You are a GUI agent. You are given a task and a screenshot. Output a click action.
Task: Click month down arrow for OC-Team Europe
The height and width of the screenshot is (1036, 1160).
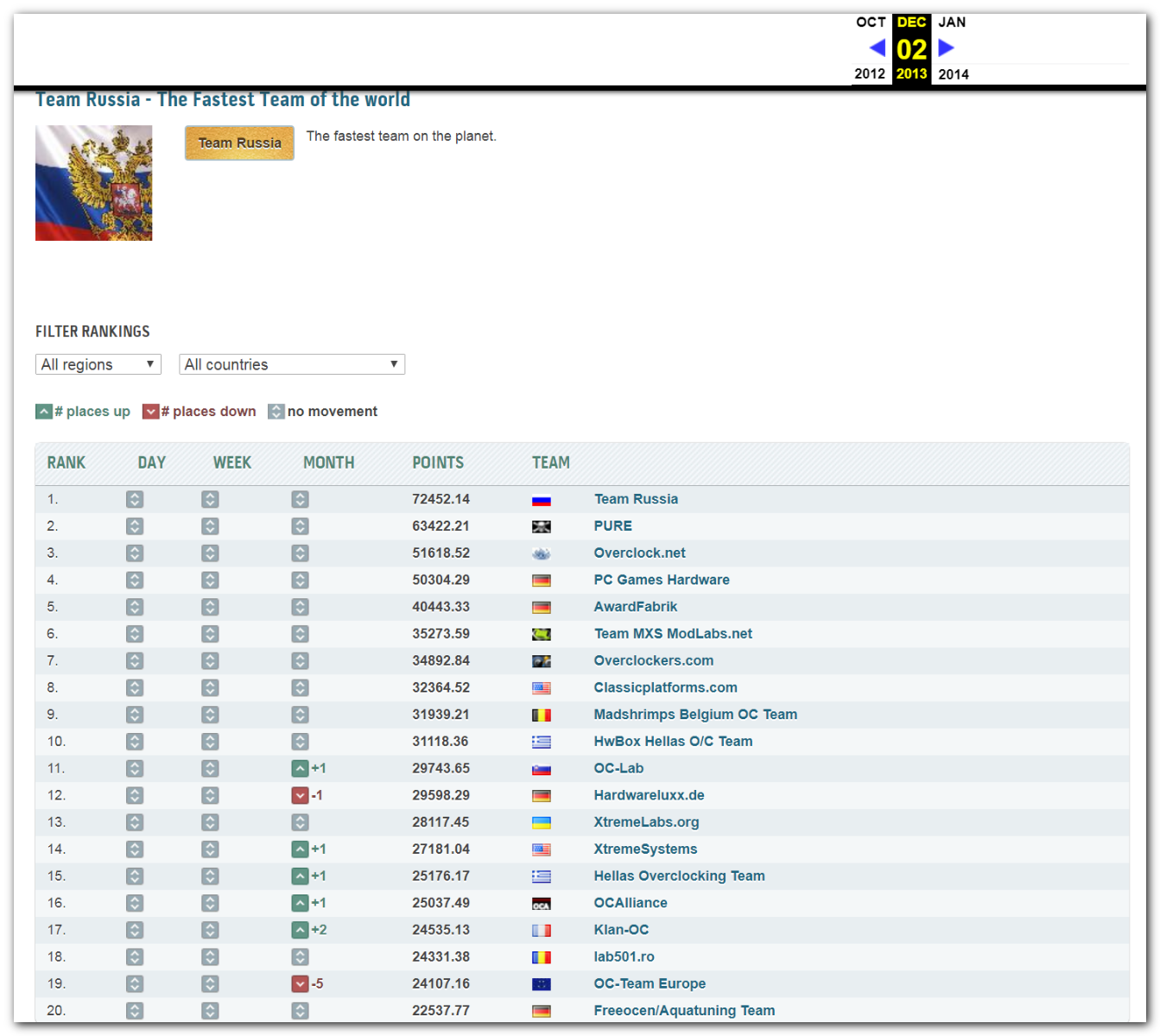(300, 983)
